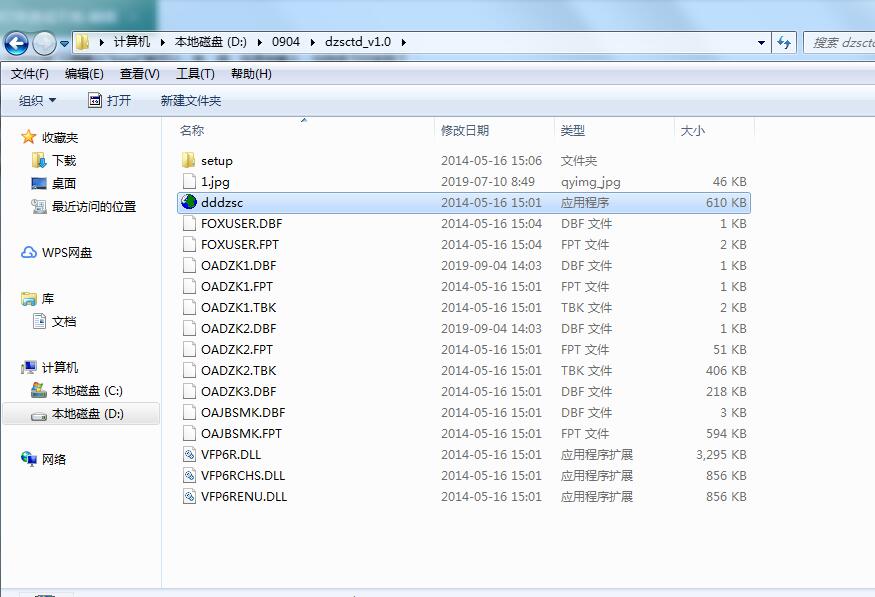Open the recent pages dropdown beside Forward

click(x=64, y=44)
